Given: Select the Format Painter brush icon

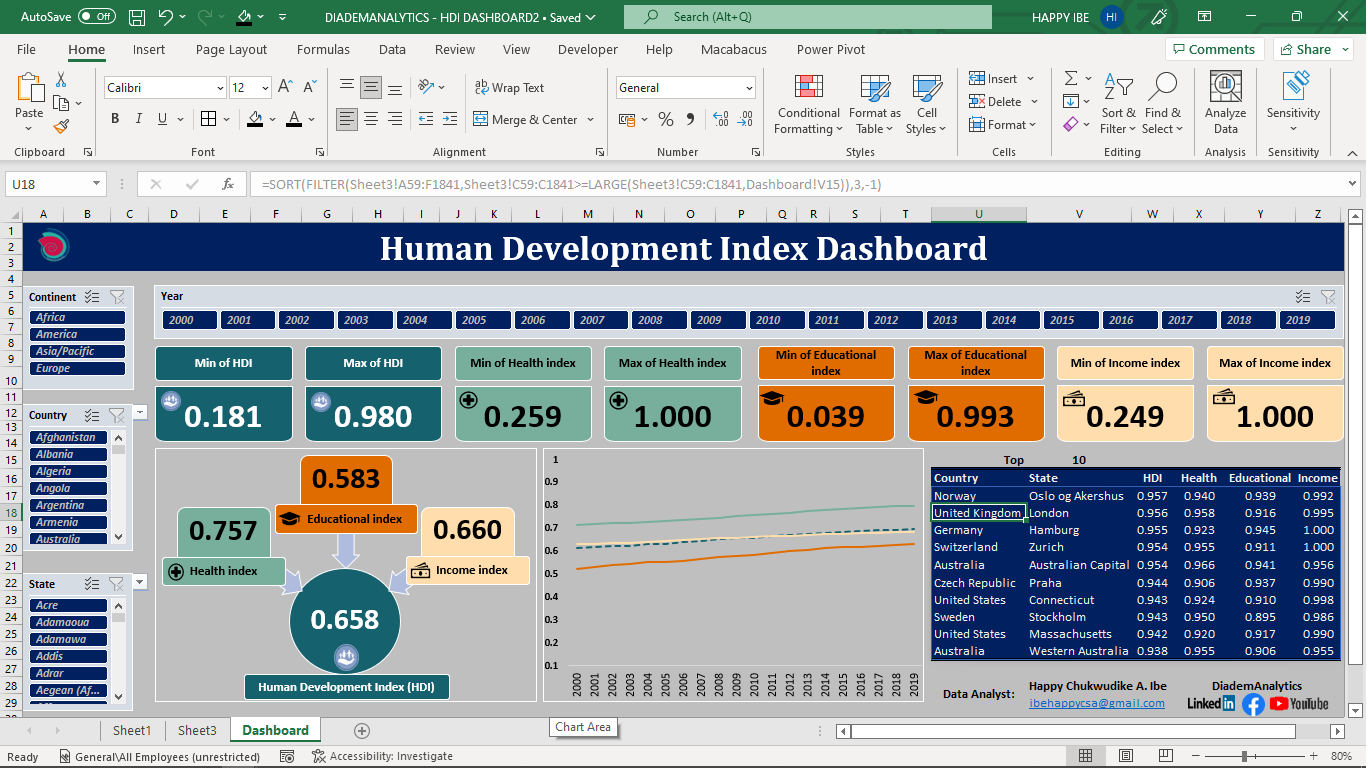Looking at the screenshot, I should 61,127.
